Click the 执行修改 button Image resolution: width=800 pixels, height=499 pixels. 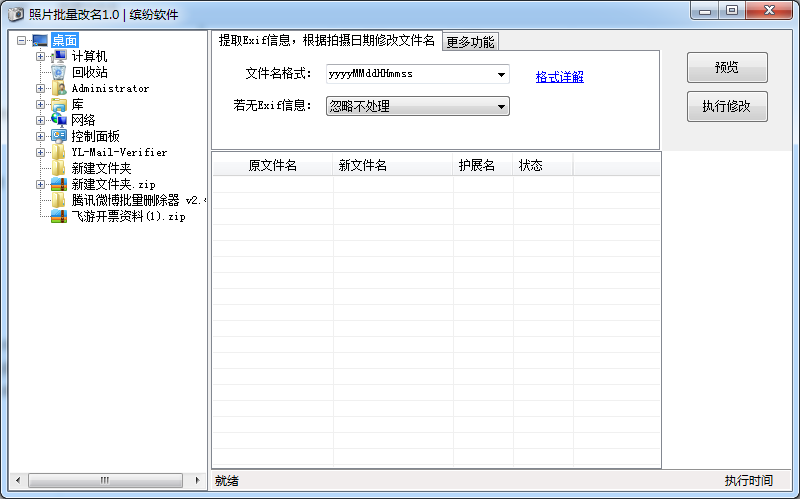point(727,106)
